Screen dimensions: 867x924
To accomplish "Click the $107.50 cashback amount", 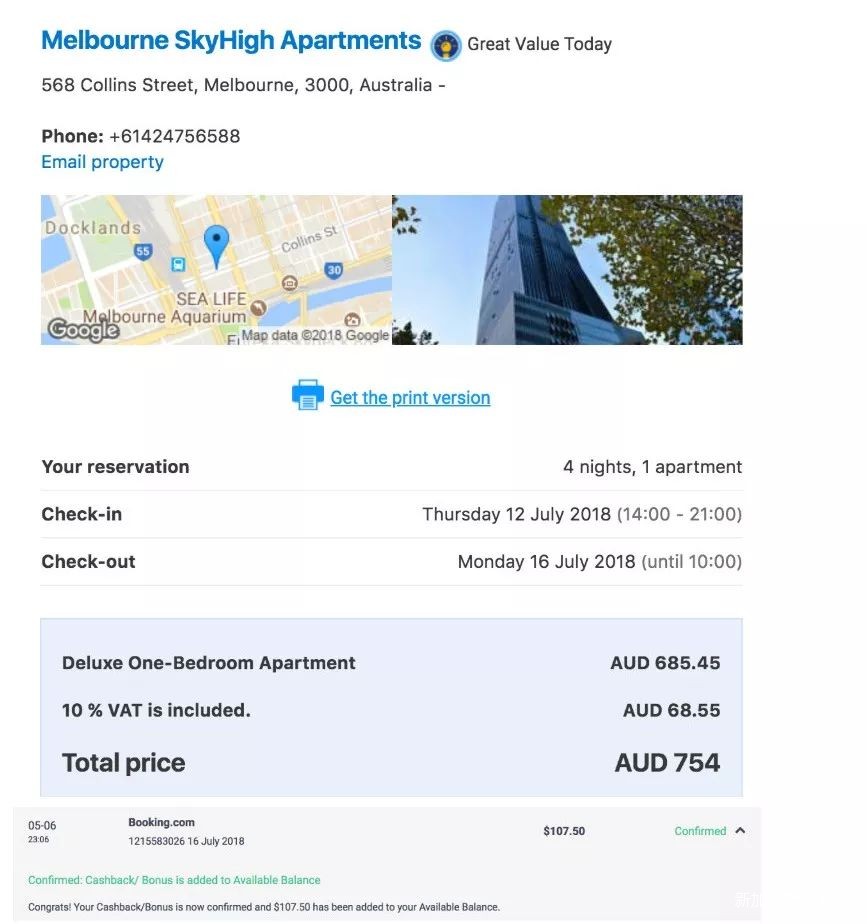I will pyautogui.click(x=564, y=831).
